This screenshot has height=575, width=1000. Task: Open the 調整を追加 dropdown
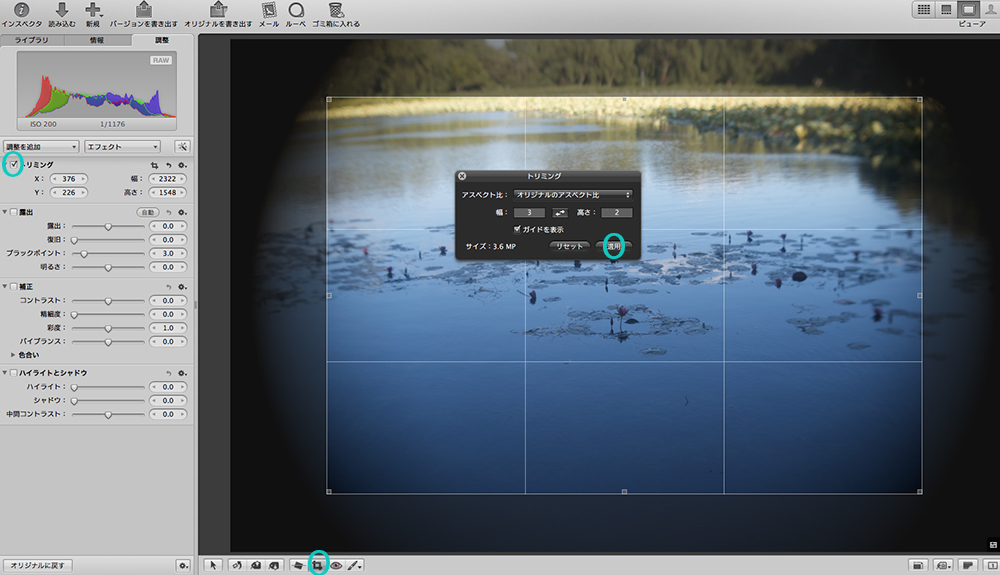[40, 146]
